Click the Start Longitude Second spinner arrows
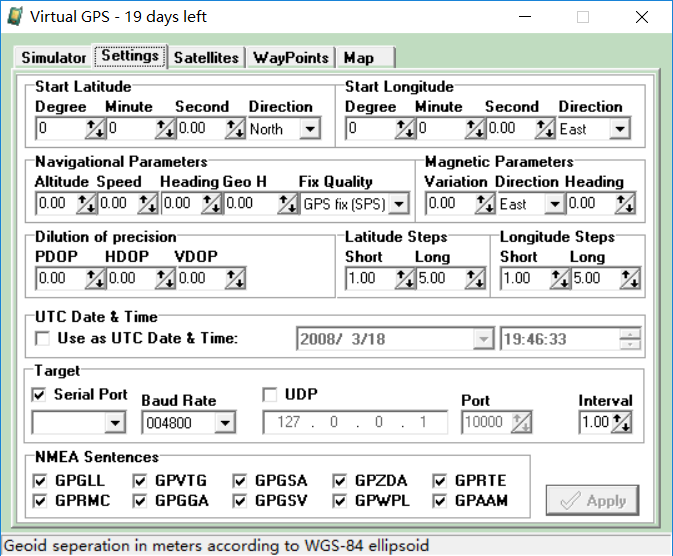The height and width of the screenshot is (556, 673). coord(545,128)
